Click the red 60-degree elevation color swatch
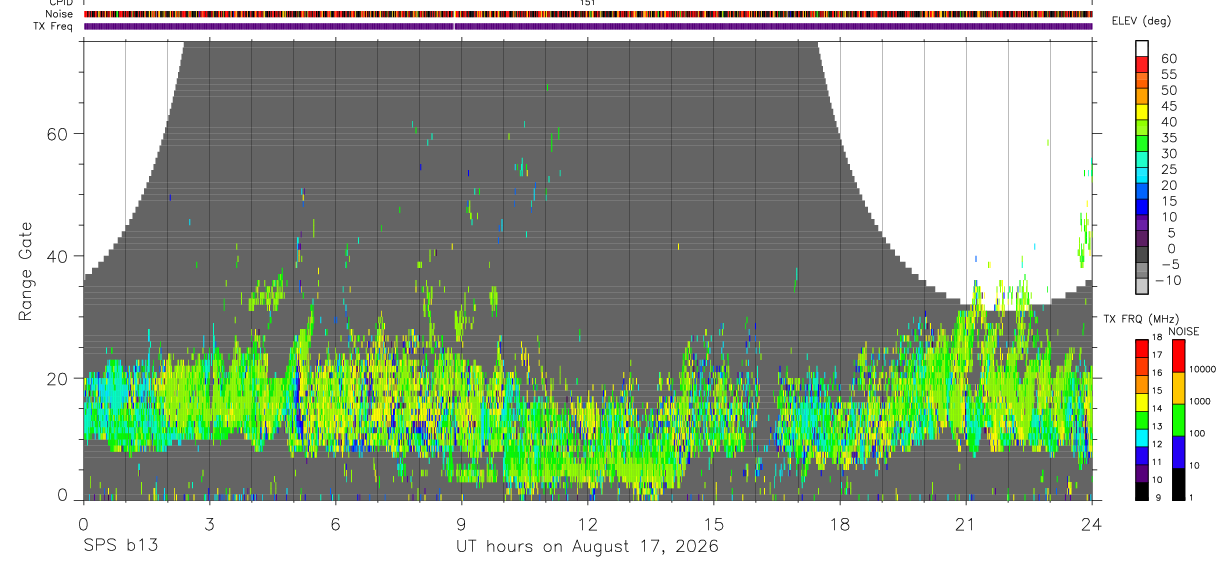 click(1142, 64)
